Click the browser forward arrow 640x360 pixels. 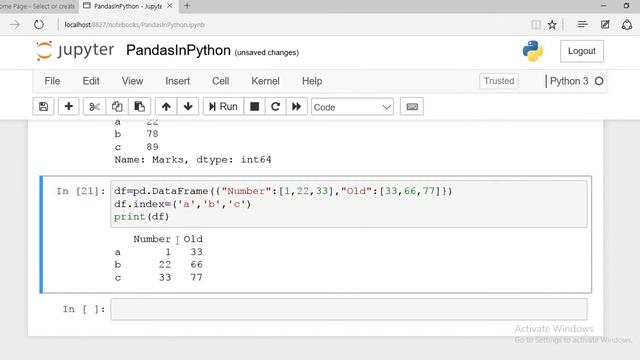[15, 25]
